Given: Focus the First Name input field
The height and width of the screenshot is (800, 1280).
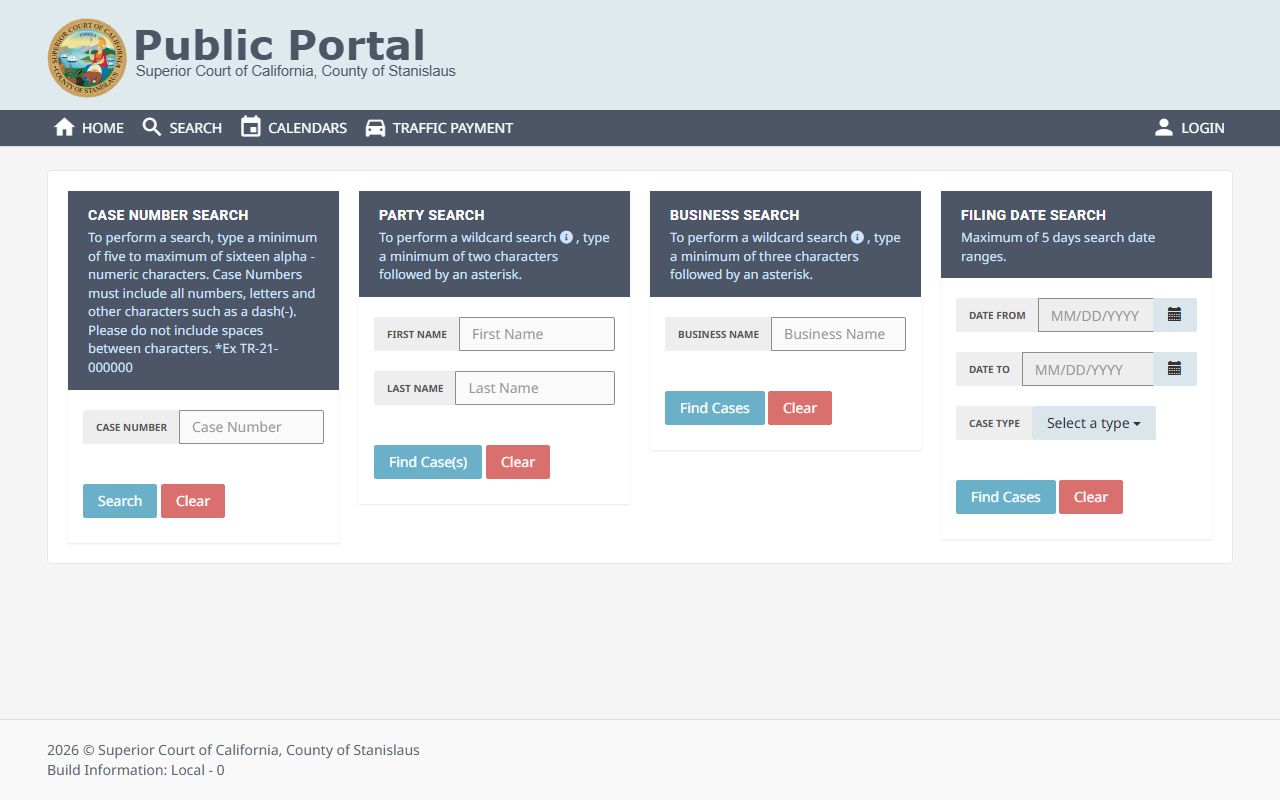Looking at the screenshot, I should [x=537, y=334].
